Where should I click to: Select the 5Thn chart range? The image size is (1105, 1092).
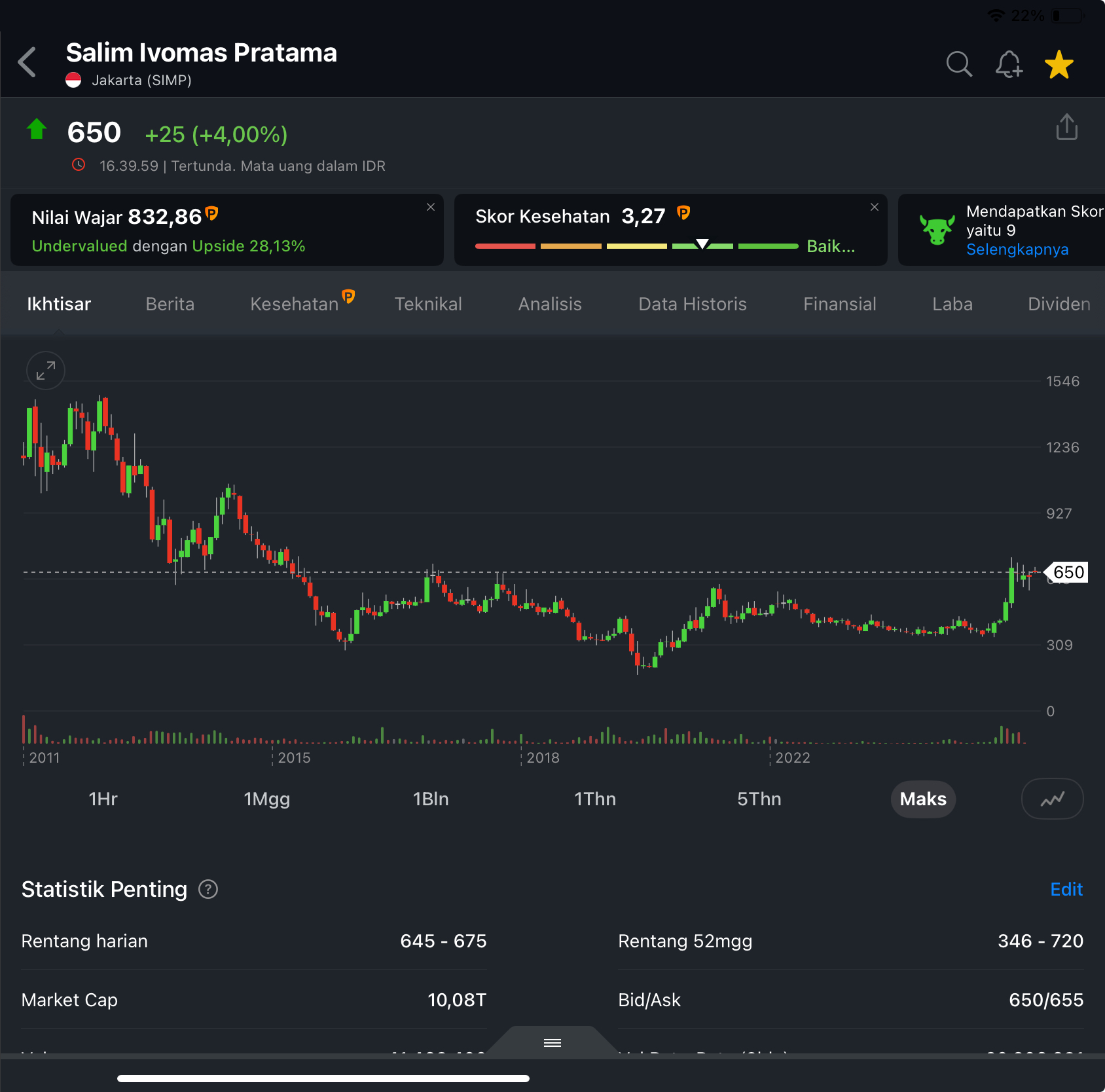pyautogui.click(x=759, y=799)
